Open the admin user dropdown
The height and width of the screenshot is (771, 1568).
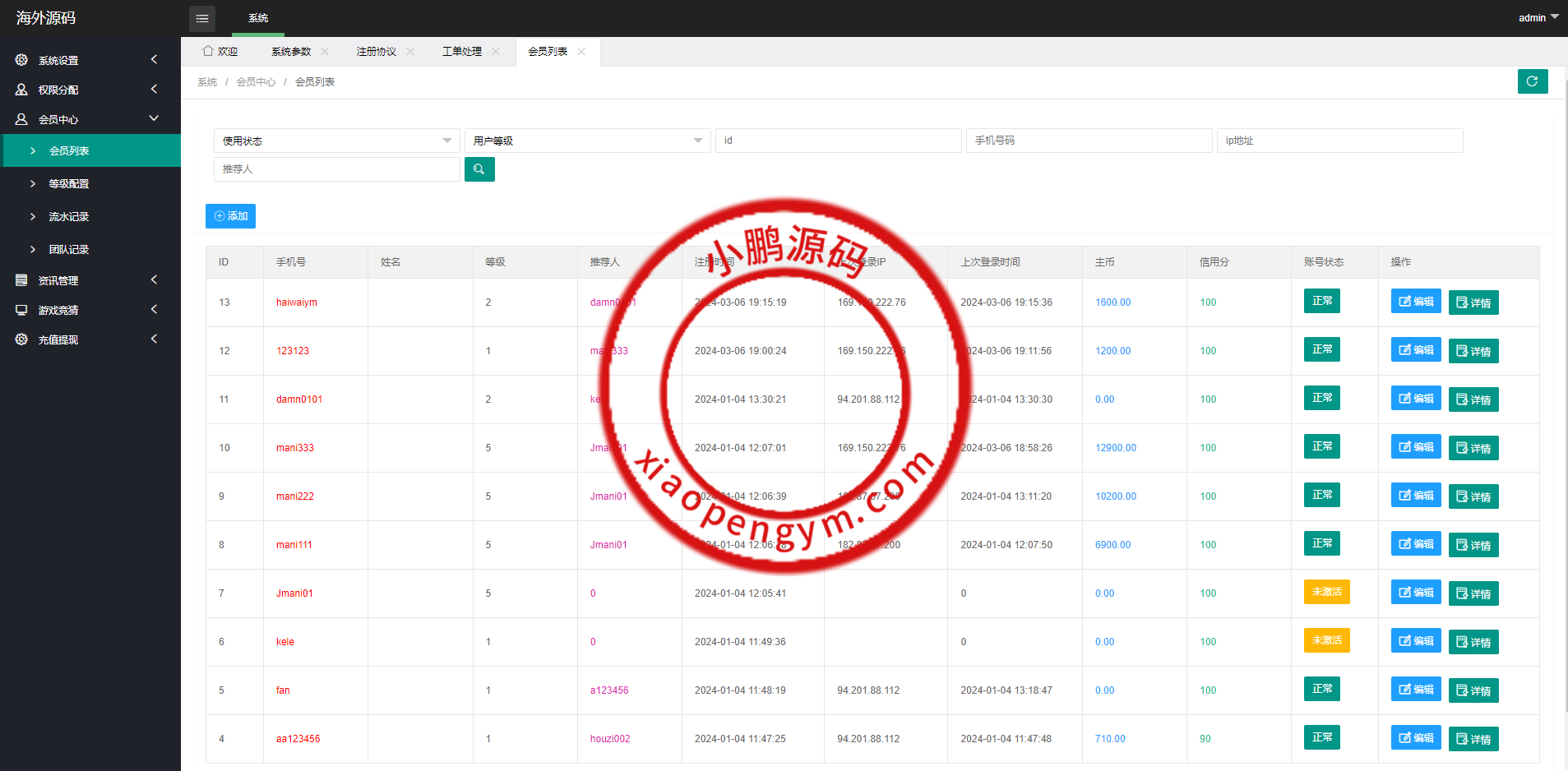1538,17
